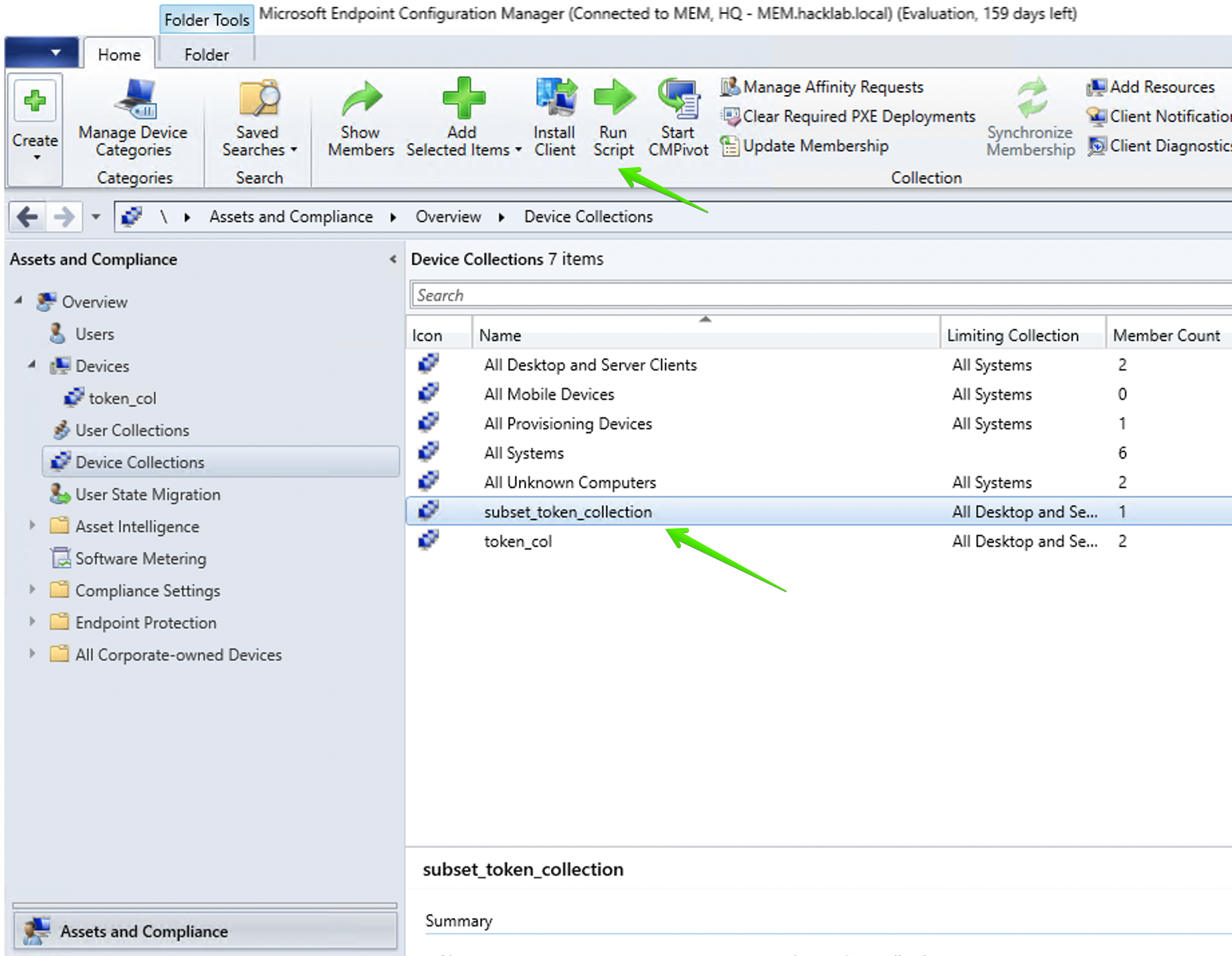1232x956 pixels.
Task: Click the Forward navigation arrow
Action: coord(64,217)
